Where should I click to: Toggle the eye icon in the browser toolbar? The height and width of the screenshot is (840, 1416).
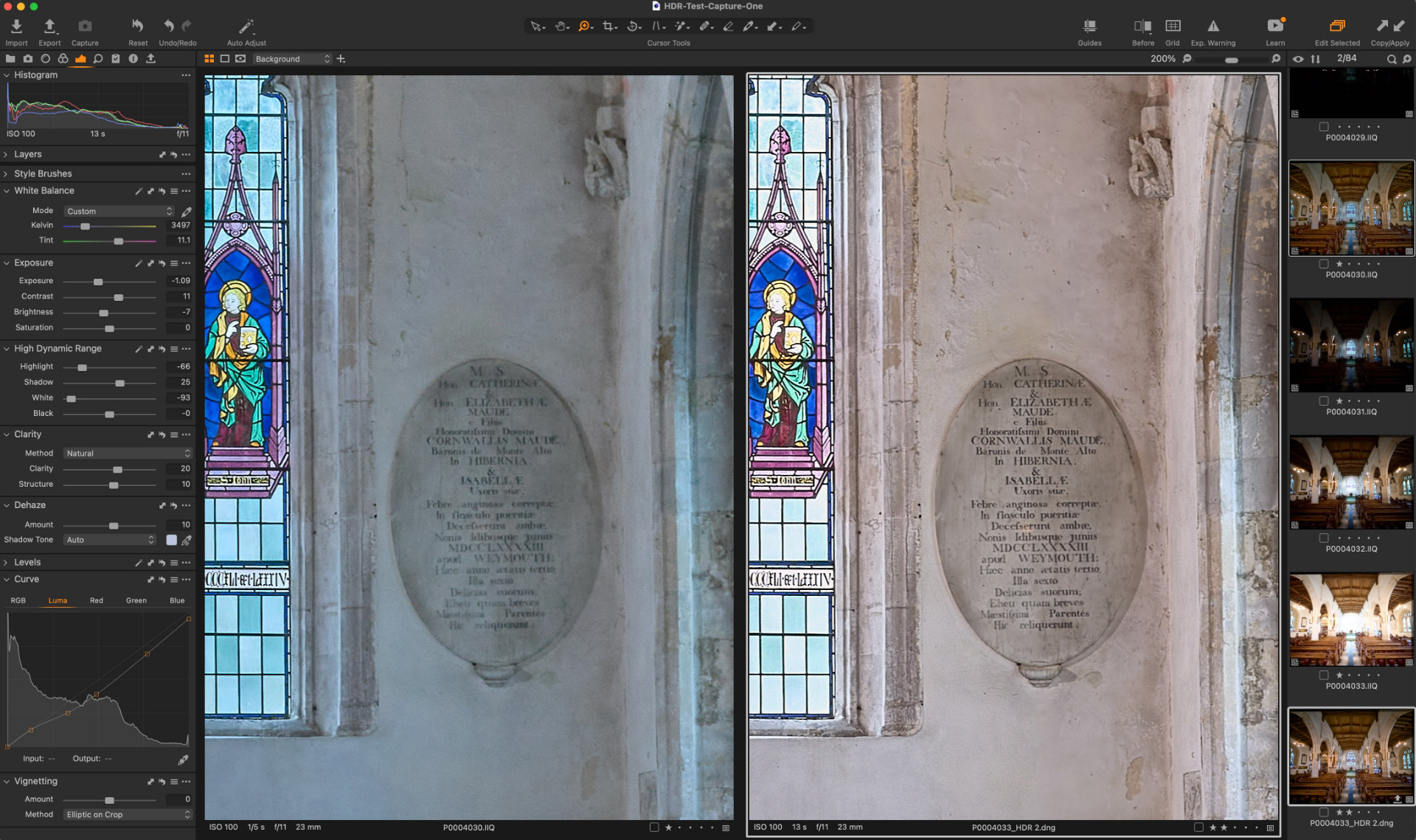[1297, 59]
